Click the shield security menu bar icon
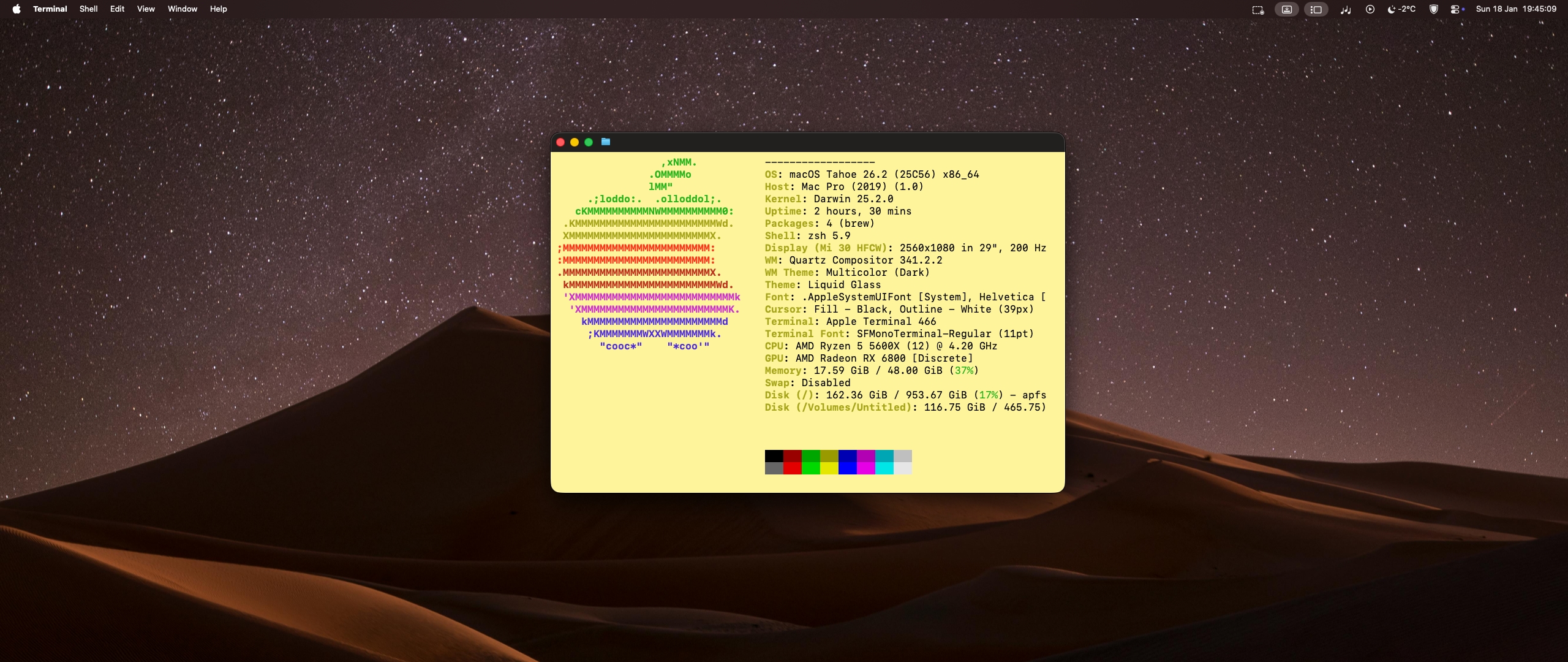Screen dimensions: 1568x662 [1434, 9]
